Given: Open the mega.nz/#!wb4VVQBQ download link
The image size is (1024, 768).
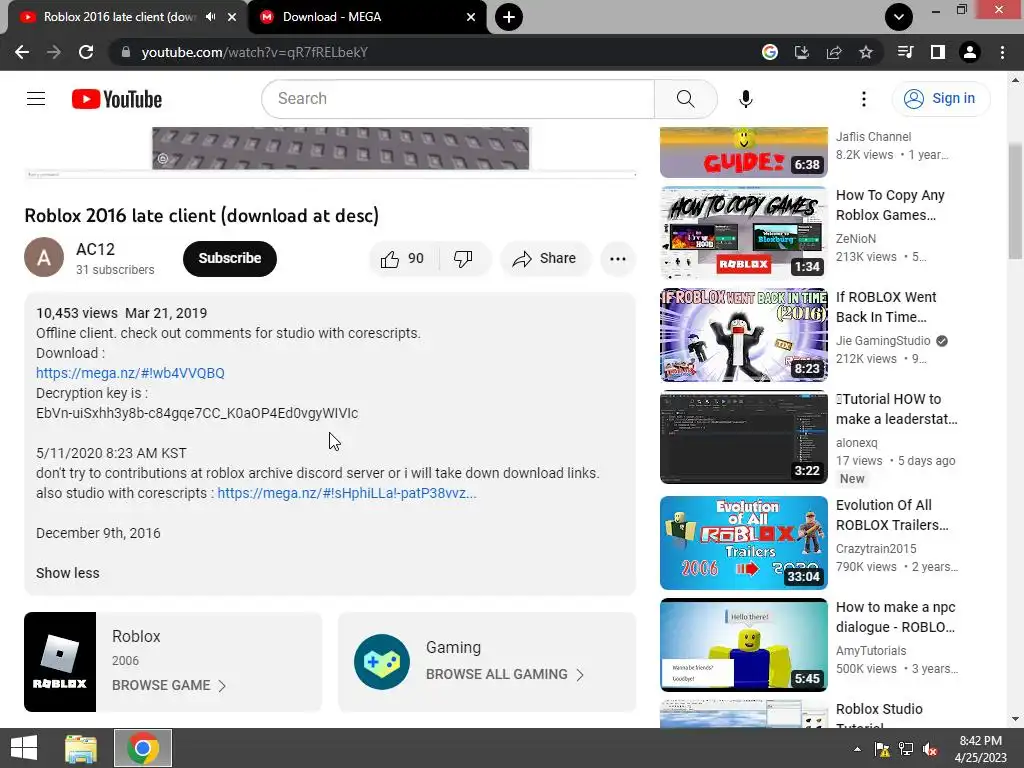Looking at the screenshot, I should click(130, 373).
